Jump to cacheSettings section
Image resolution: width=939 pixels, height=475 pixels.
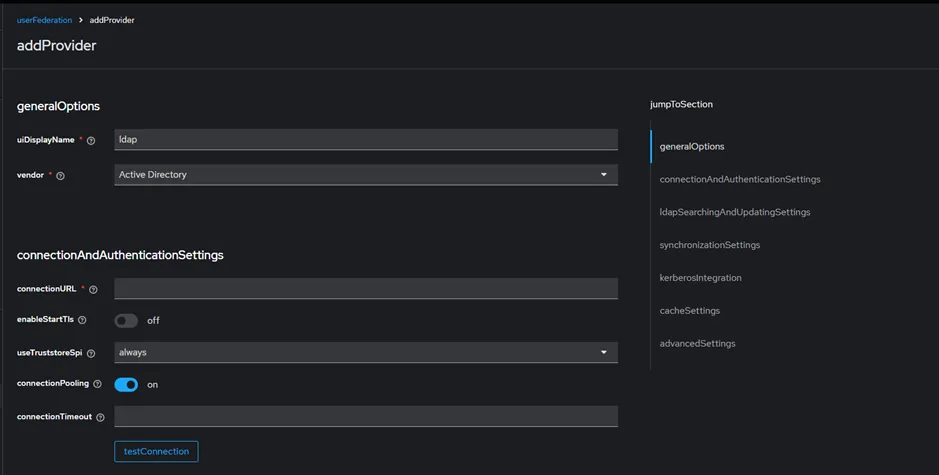click(689, 311)
